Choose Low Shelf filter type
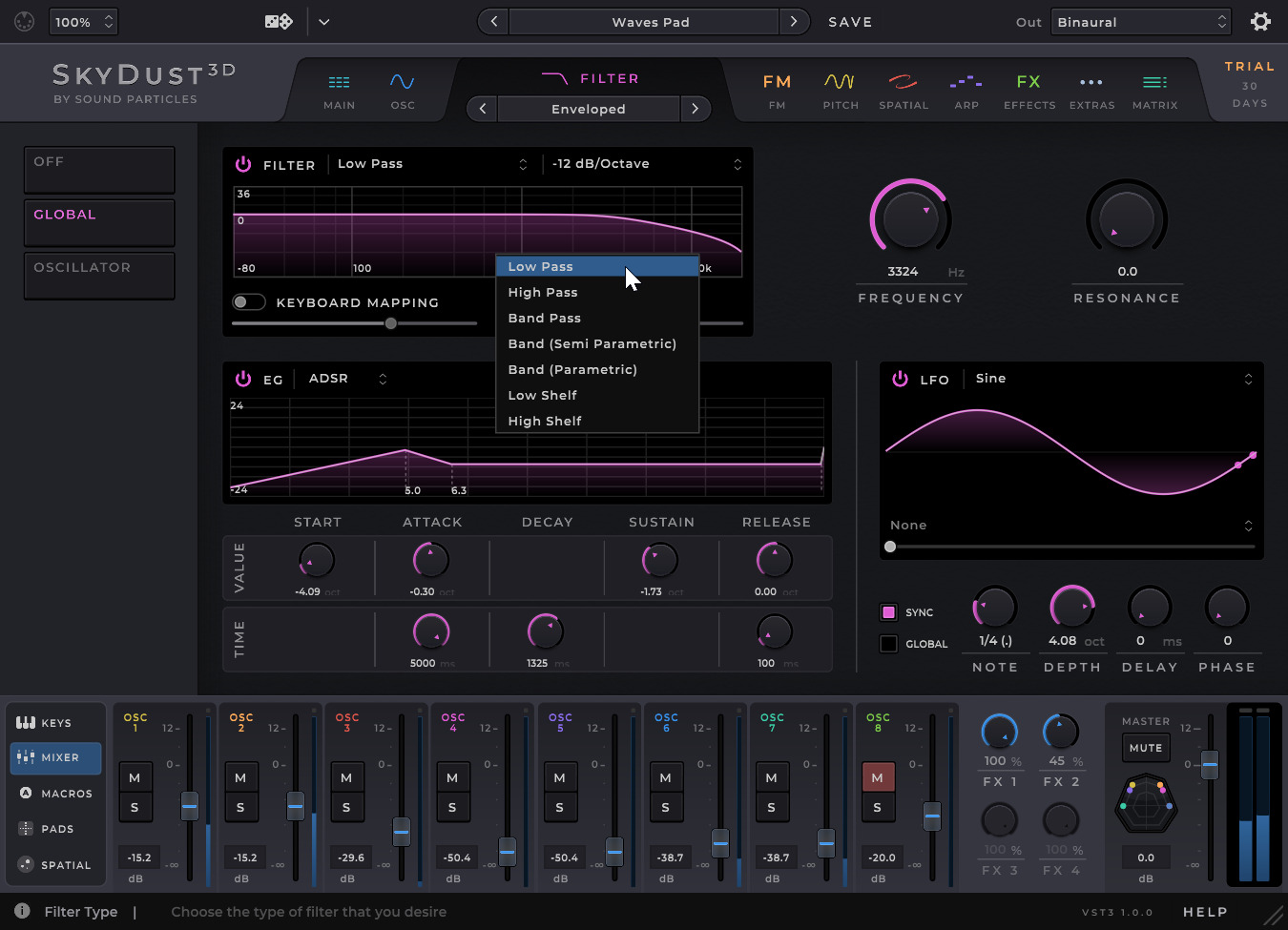Image resolution: width=1288 pixels, height=930 pixels. [x=597, y=395]
